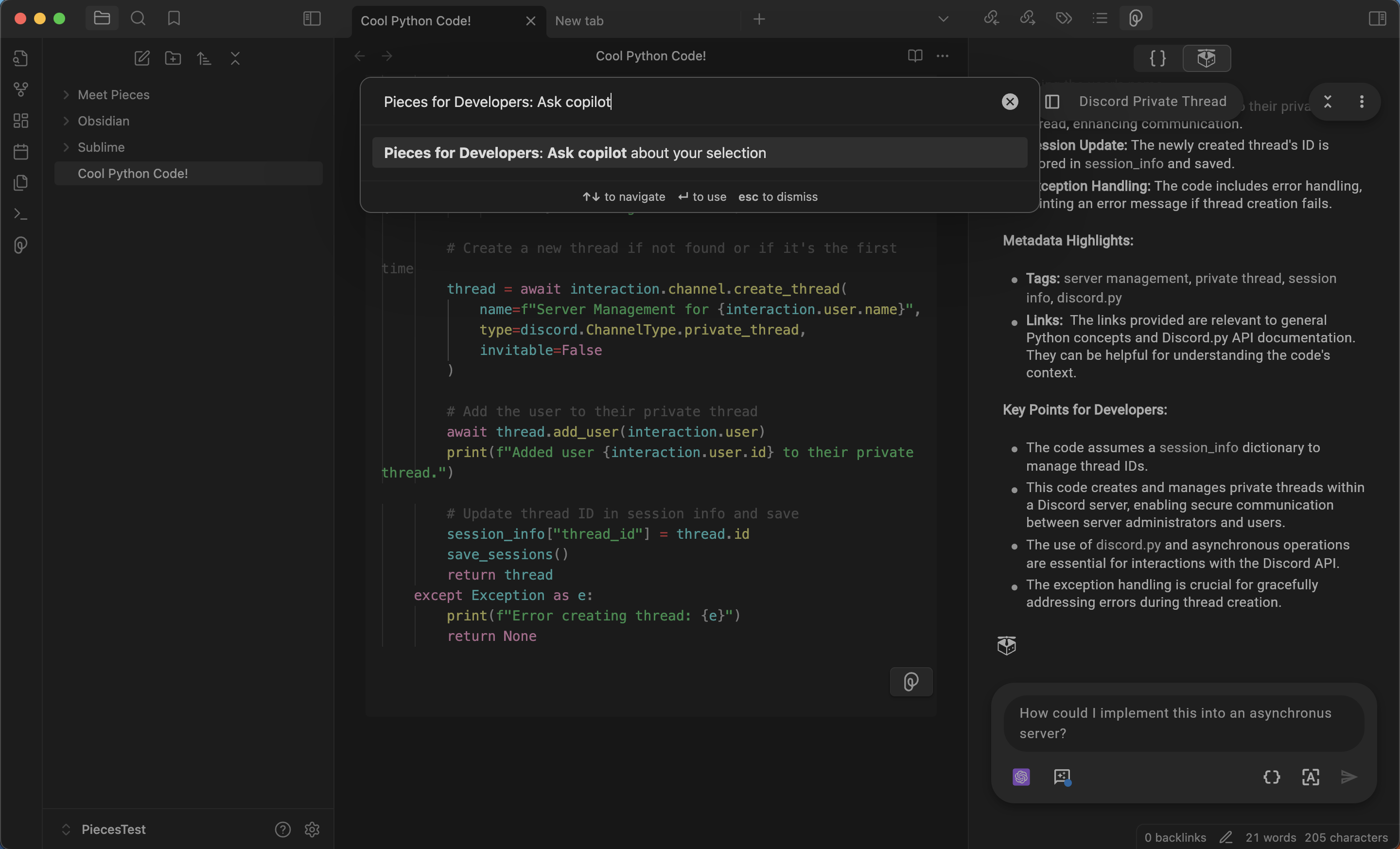Navigate forward with the right arrow
The image size is (1400, 849).
387,56
